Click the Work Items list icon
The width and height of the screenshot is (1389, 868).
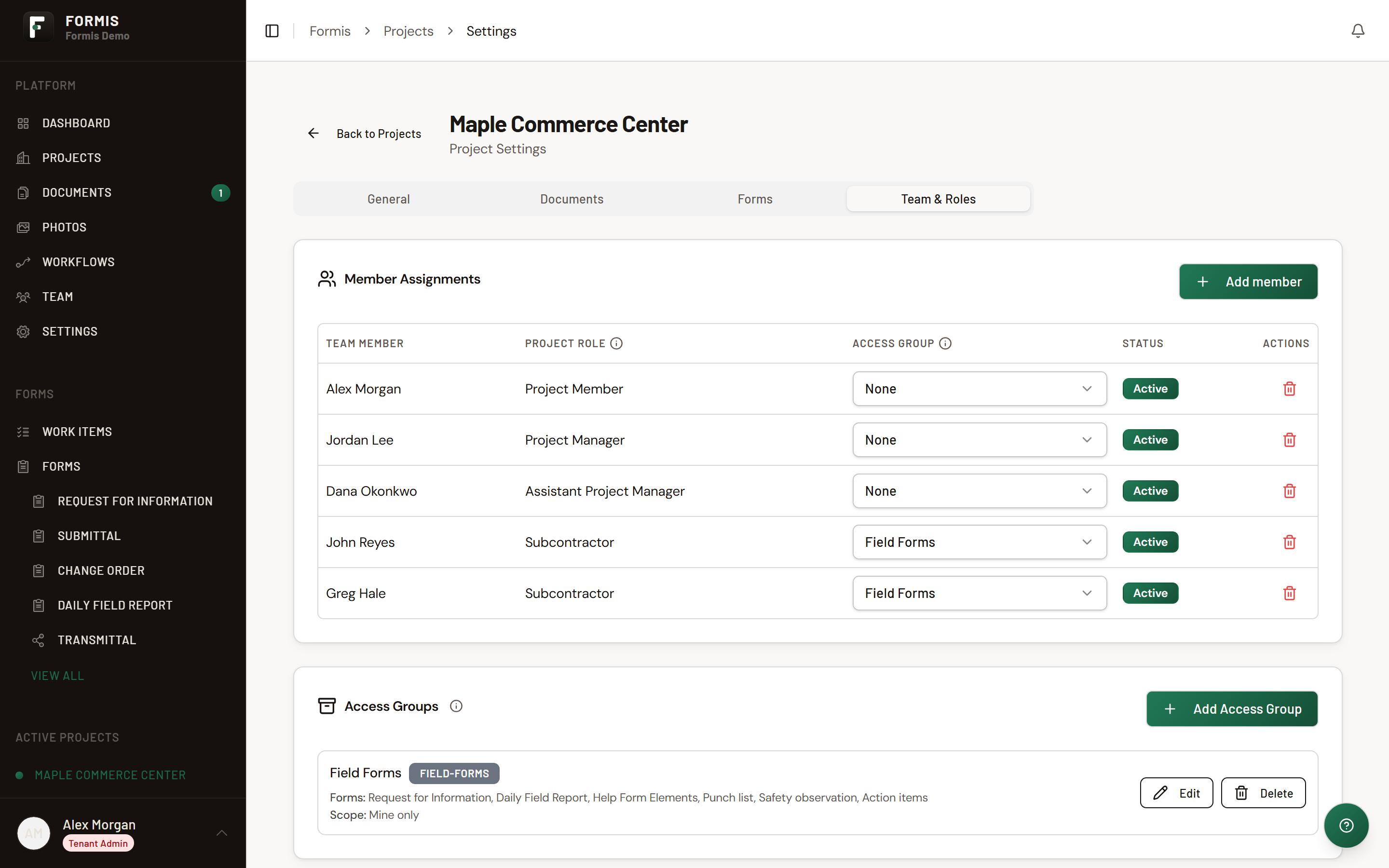(x=23, y=432)
